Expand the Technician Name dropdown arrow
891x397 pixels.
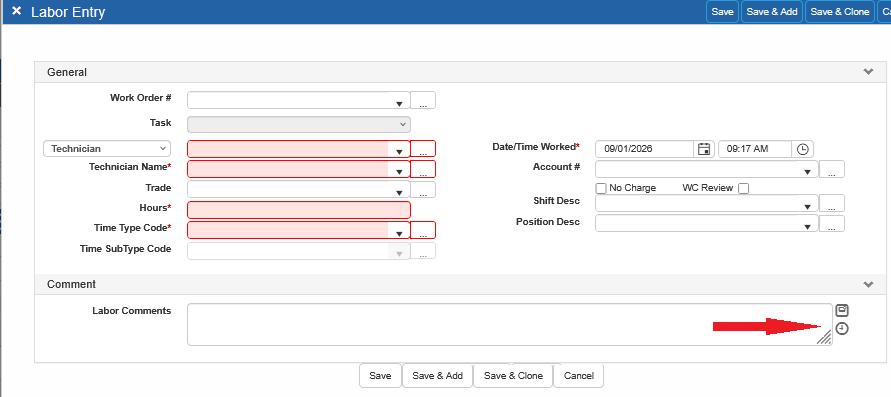399,172
